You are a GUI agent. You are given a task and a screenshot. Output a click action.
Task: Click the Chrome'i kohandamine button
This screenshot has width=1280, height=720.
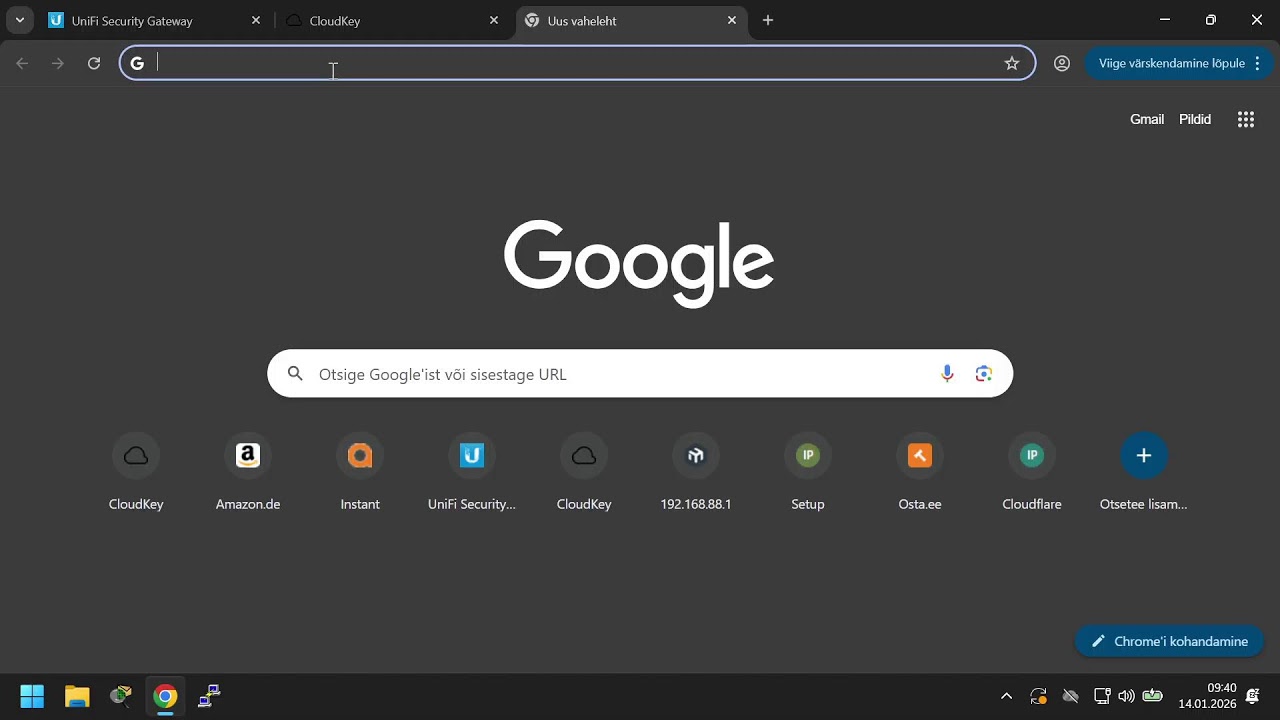pyautogui.click(x=1169, y=641)
